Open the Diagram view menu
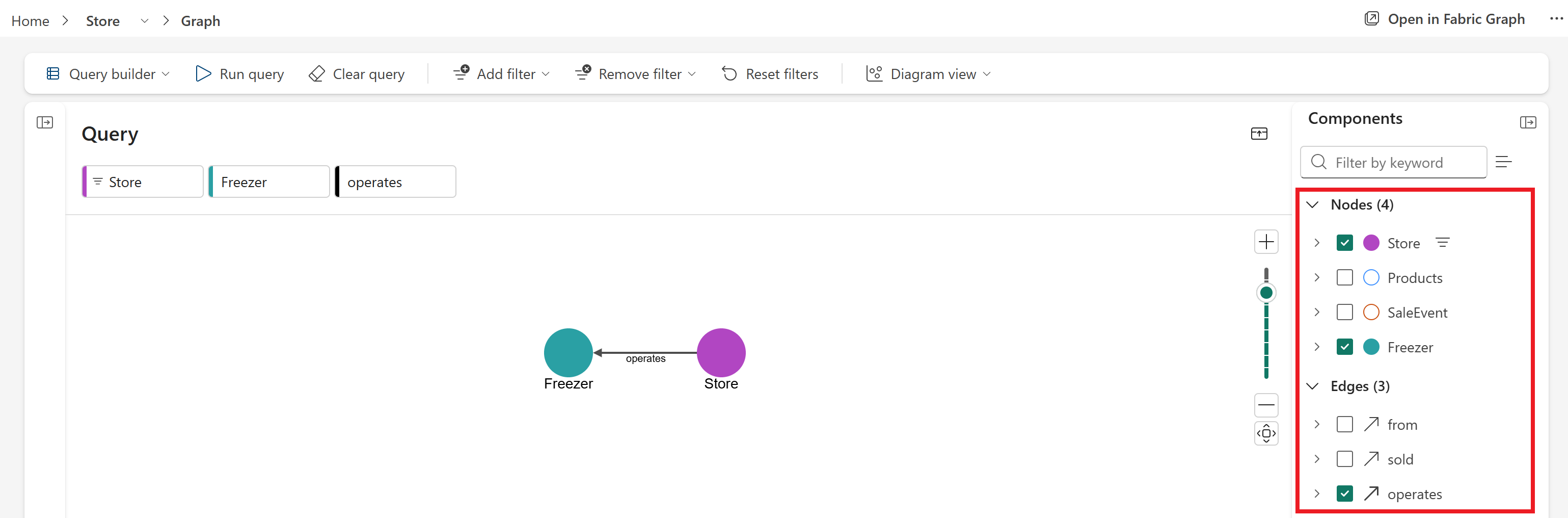The width and height of the screenshot is (1568, 518). pyautogui.click(x=929, y=74)
